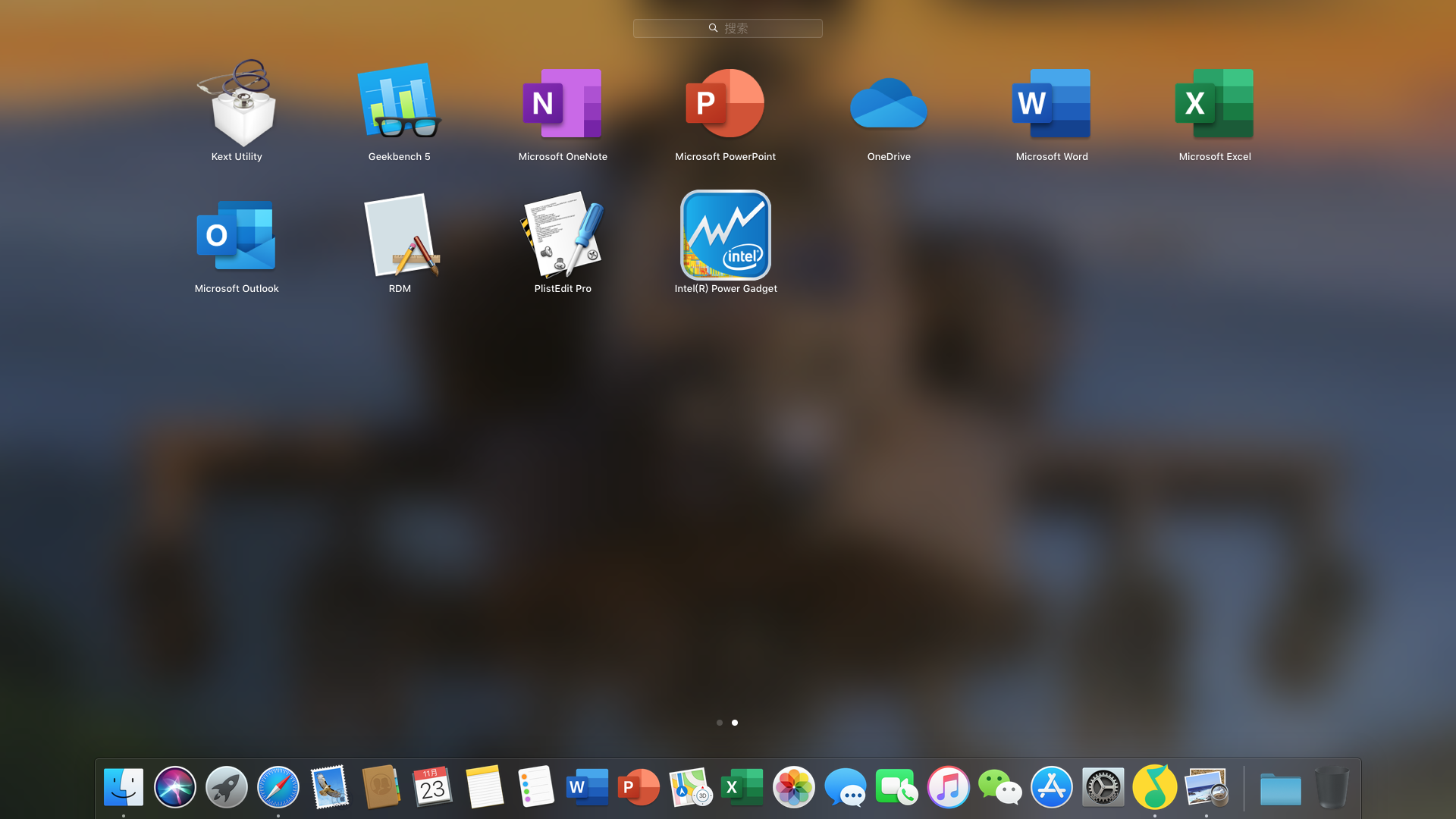Image resolution: width=1456 pixels, height=819 pixels.
Task: Open Intel(R) Power Gadget
Action: pos(726,237)
